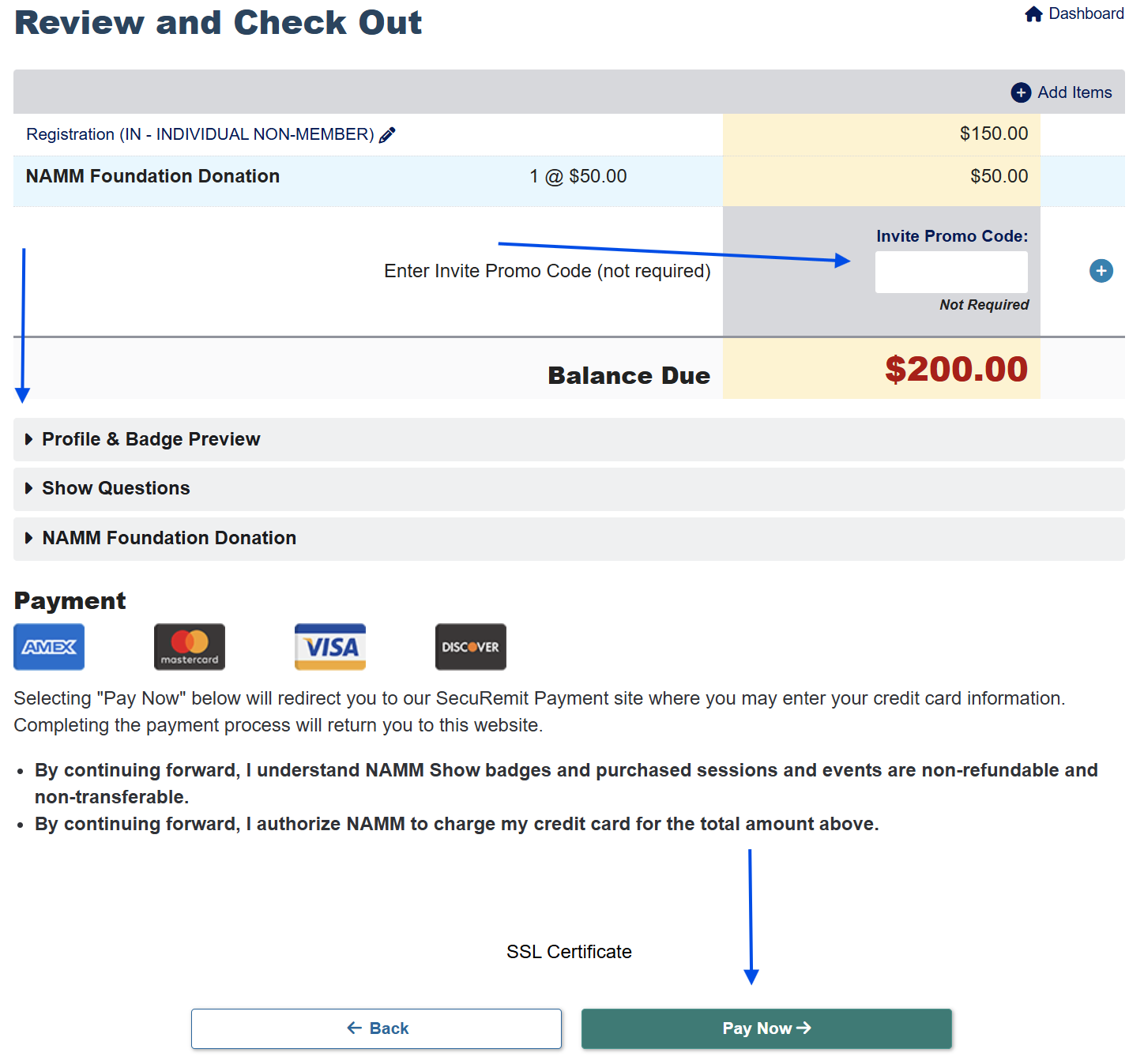The image size is (1144, 1064).
Task: Click the SSL Certificate image
Action: point(569,952)
